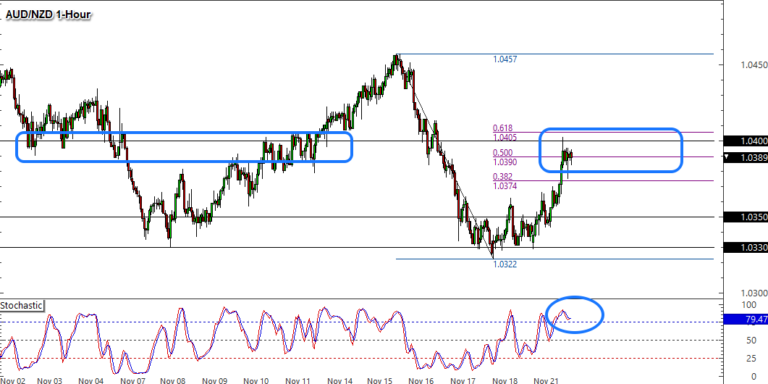The width and height of the screenshot is (768, 384).
Task: Click the Nov 08 date label
Action: point(173,381)
